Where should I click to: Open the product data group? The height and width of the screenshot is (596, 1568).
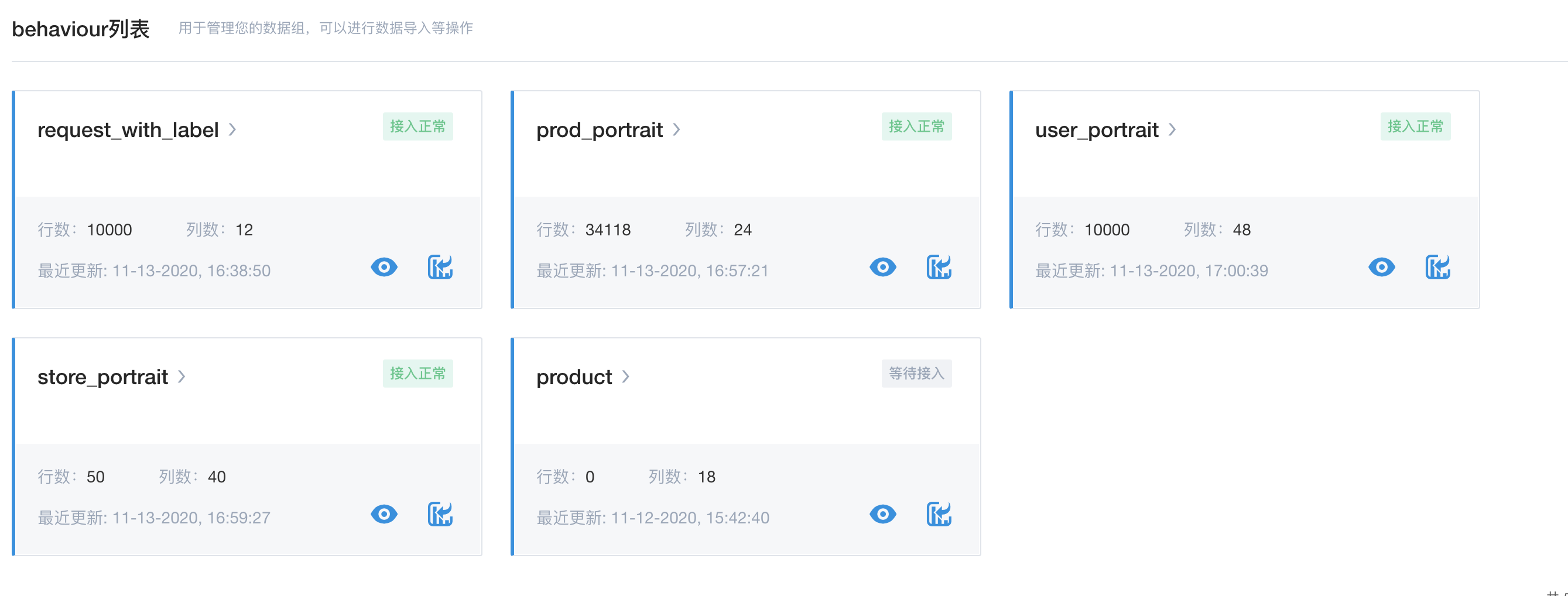click(x=574, y=378)
